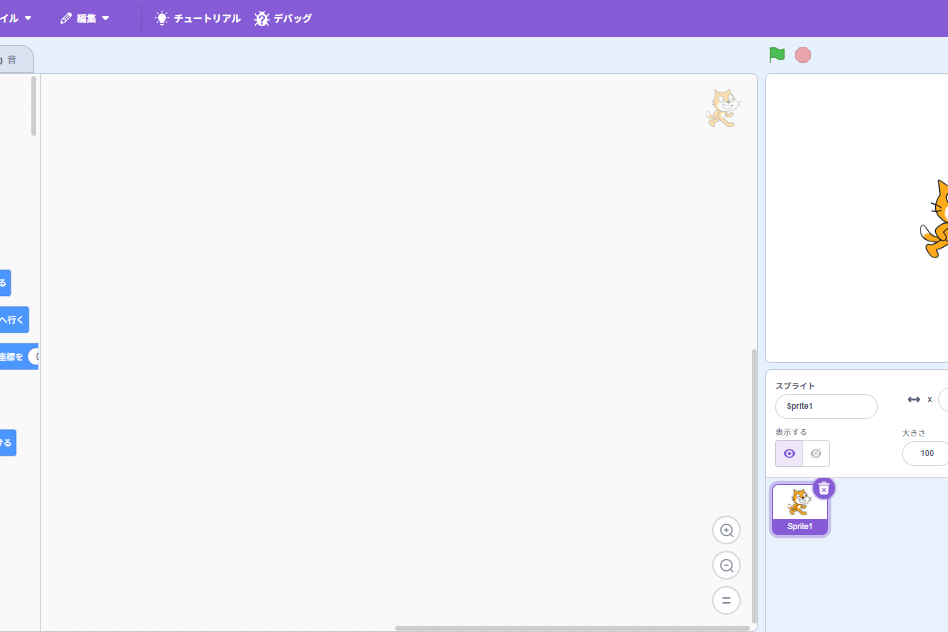Click the 大きさ size field showing 100
The height and width of the screenshot is (632, 948).
(926, 454)
